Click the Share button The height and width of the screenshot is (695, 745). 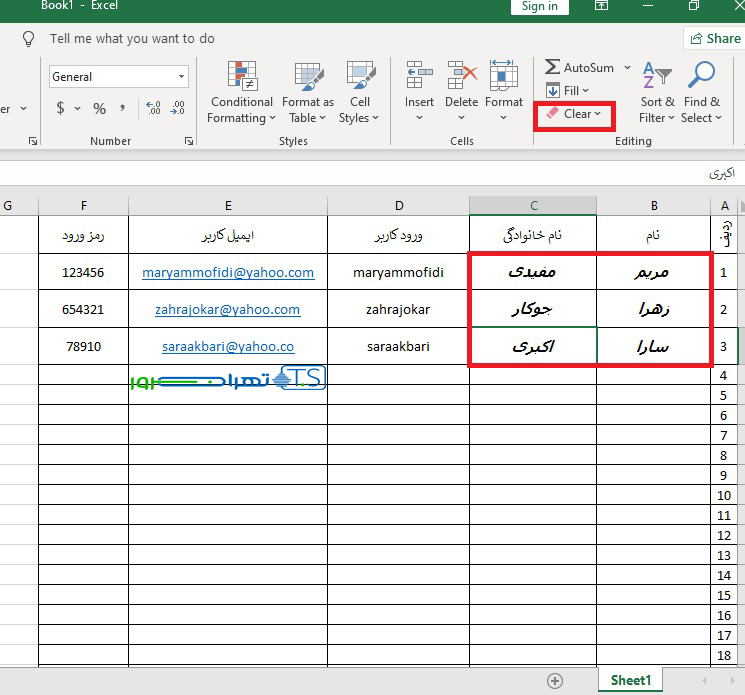click(715, 38)
